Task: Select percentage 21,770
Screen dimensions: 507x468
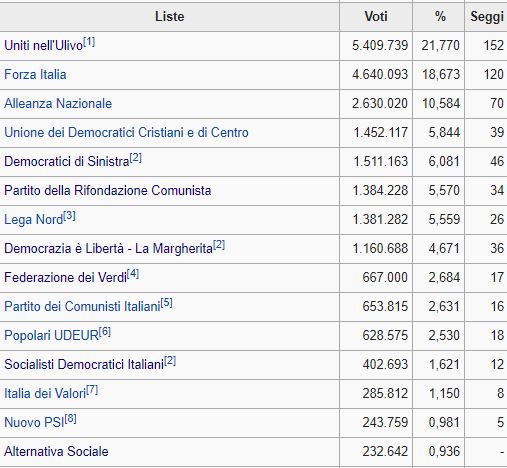Action: [x=441, y=46]
